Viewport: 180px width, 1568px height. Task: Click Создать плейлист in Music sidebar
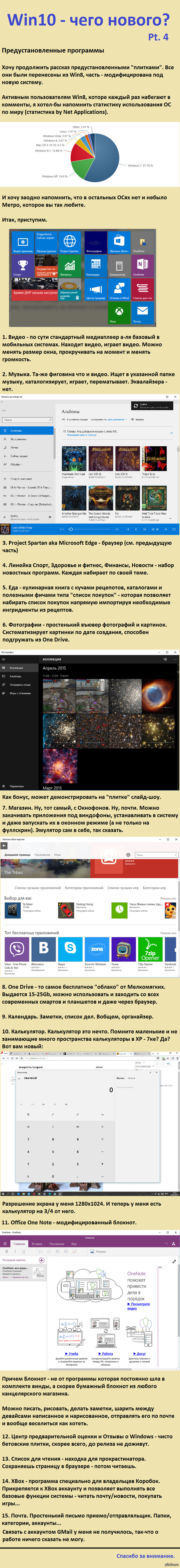click(x=27, y=479)
